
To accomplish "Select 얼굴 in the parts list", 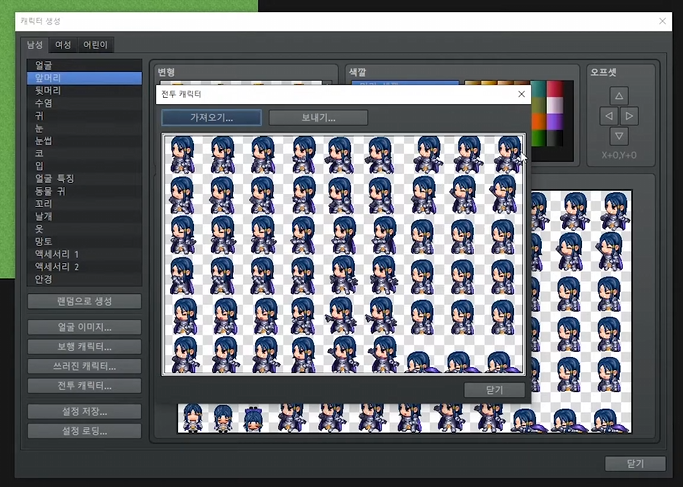I will 85,65.
